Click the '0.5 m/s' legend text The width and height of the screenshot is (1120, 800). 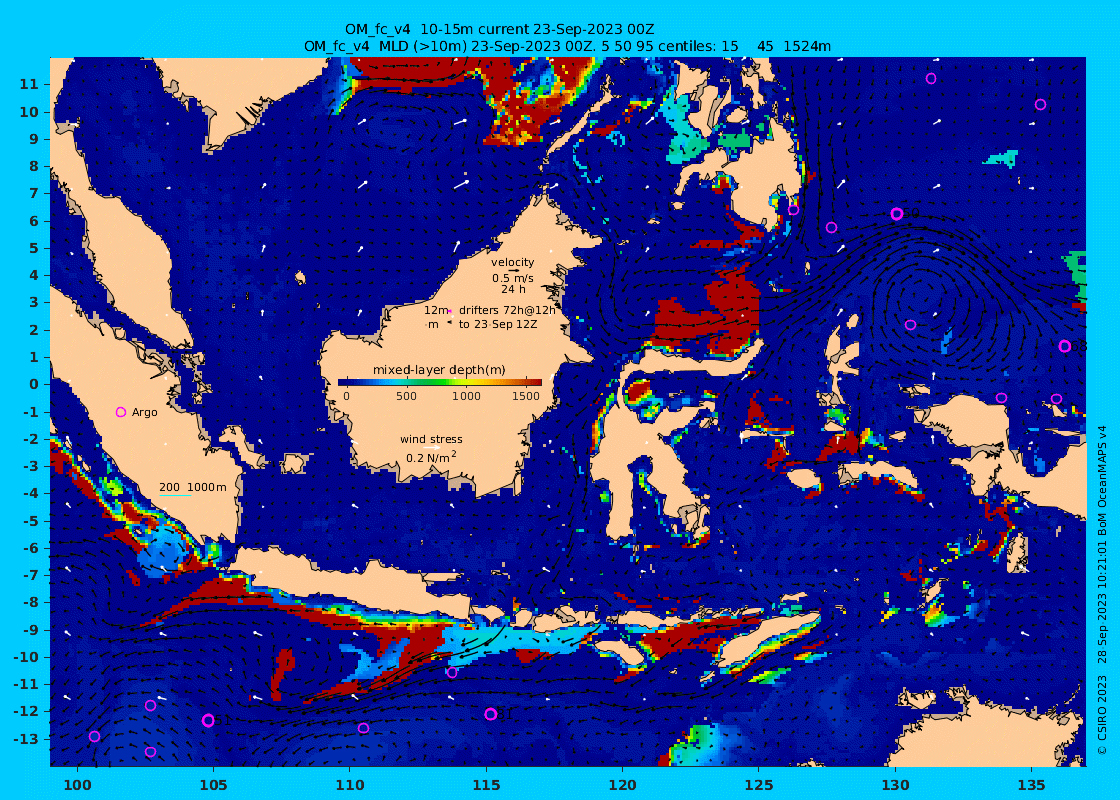pyautogui.click(x=512, y=279)
